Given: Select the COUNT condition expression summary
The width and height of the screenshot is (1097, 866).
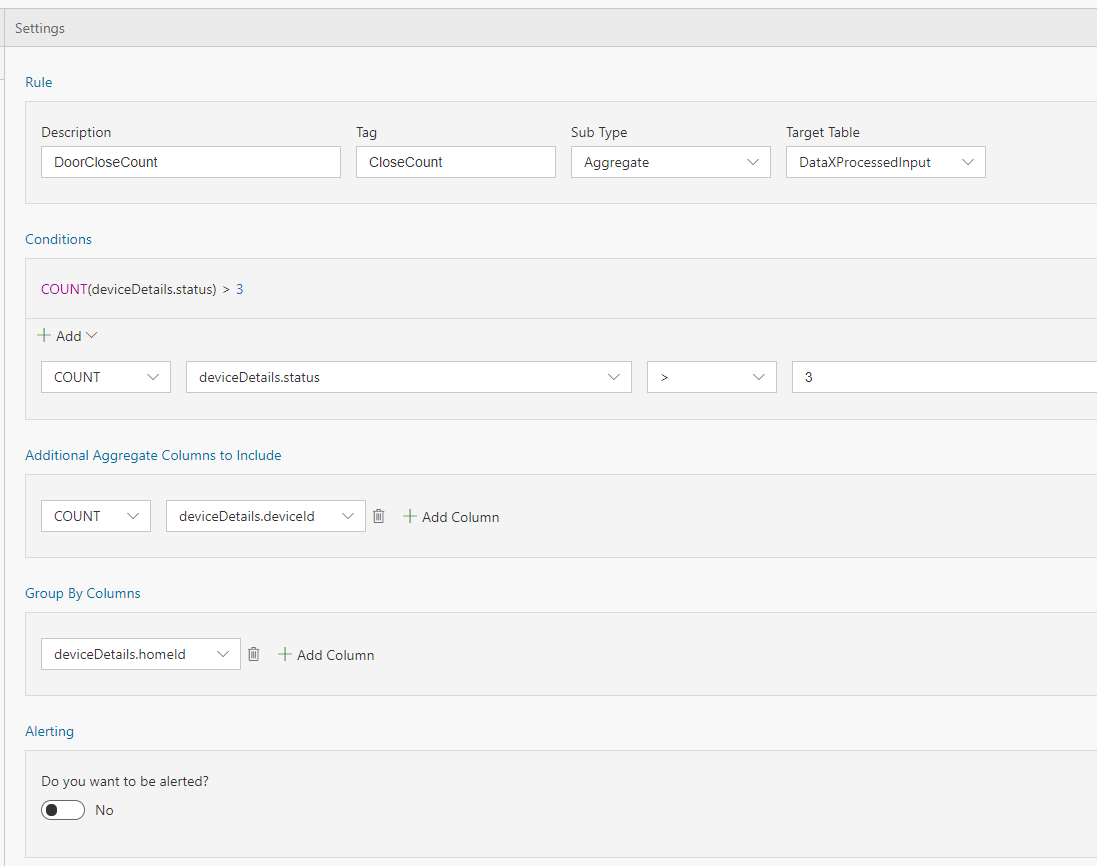Looking at the screenshot, I should click(x=142, y=289).
